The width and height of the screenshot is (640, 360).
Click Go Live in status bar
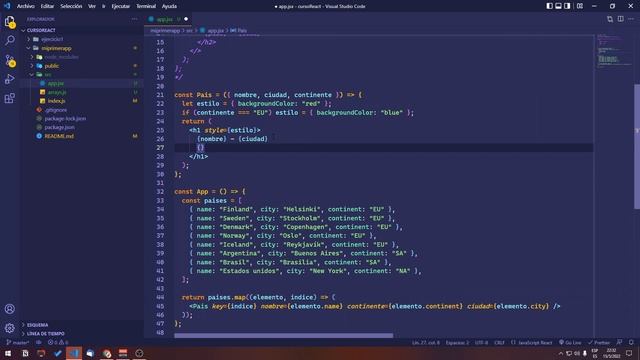pyautogui.click(x=570, y=342)
